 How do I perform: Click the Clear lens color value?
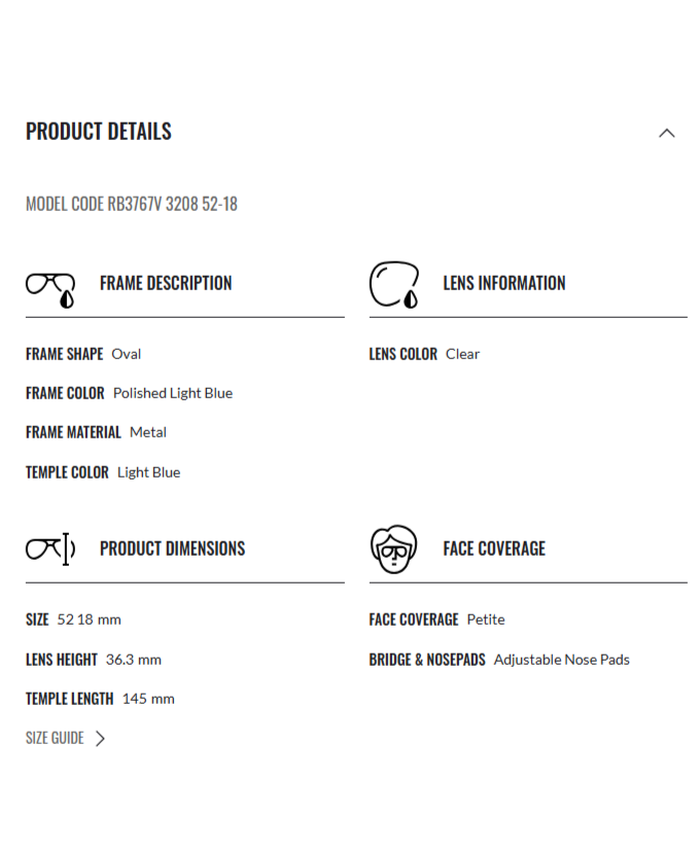point(463,354)
